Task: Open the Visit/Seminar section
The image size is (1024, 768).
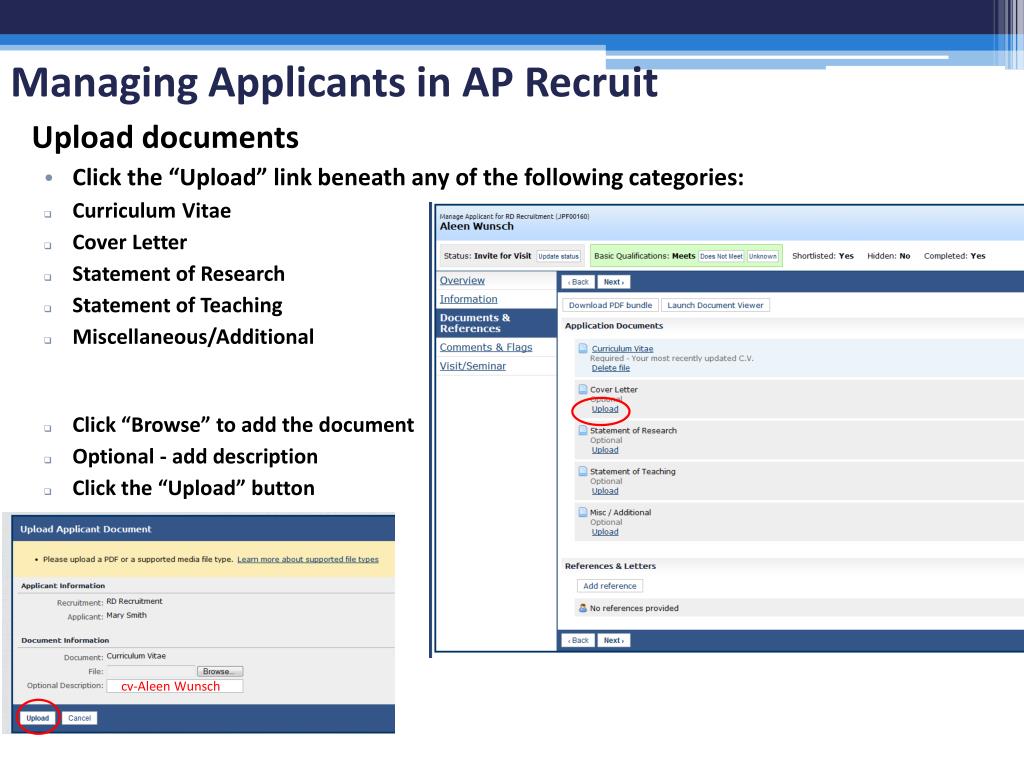Action: point(473,366)
